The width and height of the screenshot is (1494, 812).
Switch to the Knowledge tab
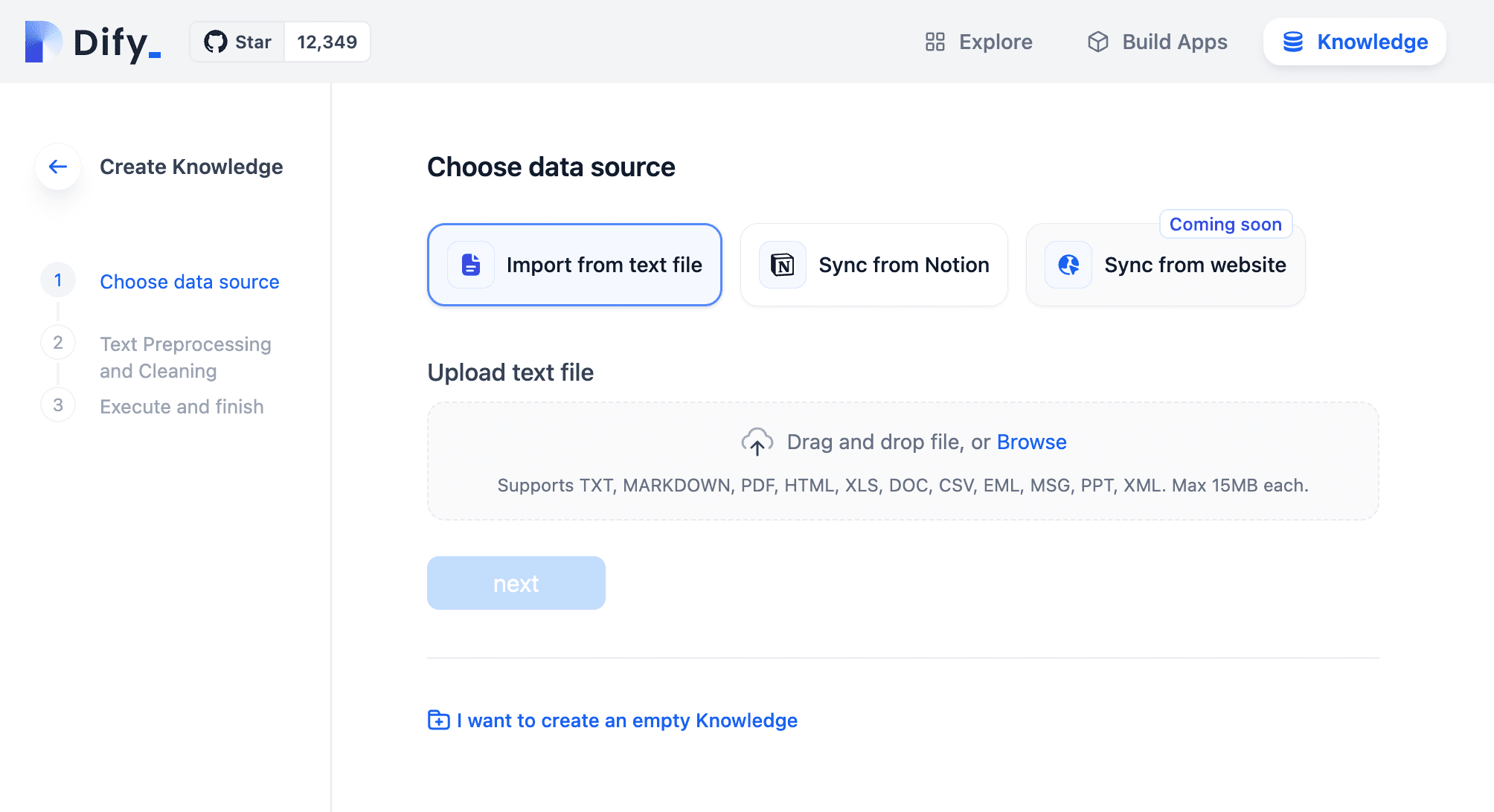tap(1355, 42)
